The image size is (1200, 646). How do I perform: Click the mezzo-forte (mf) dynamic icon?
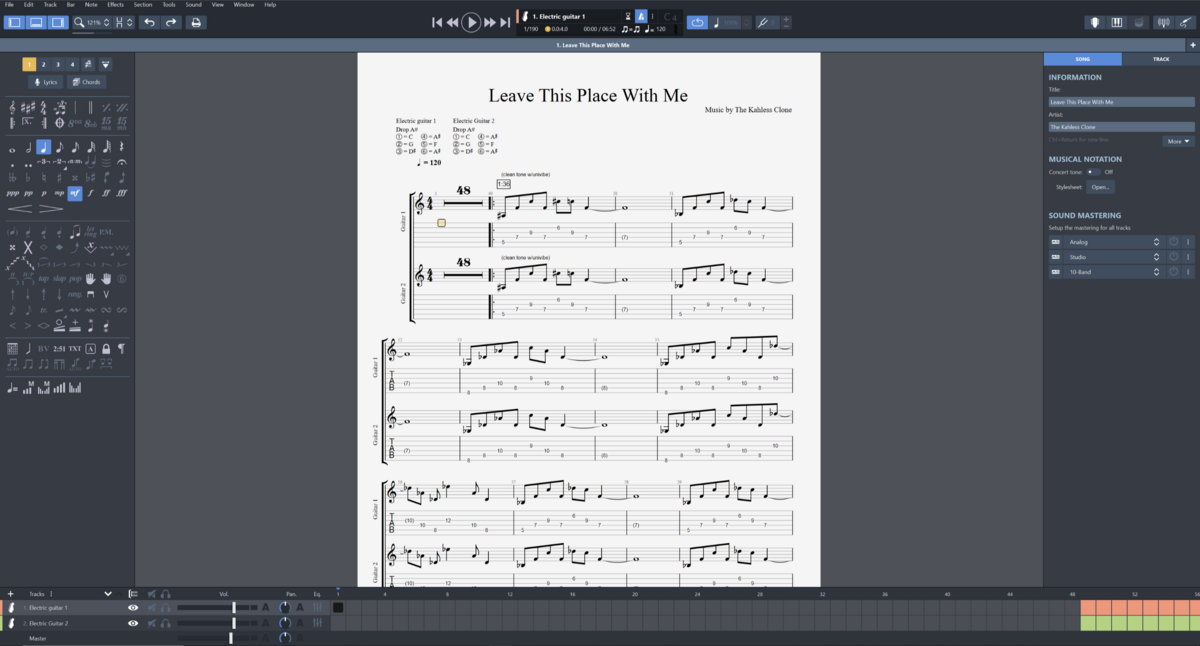[74, 193]
